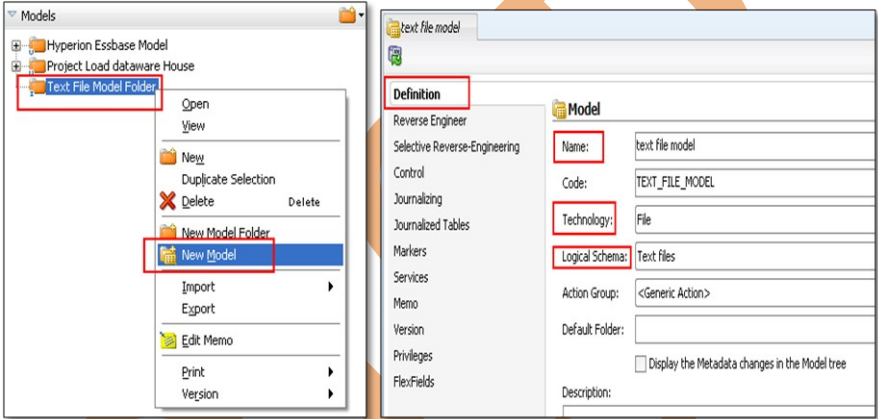Switch to the text file model tab
This screenshot has height=419, width=878.
pos(430,27)
